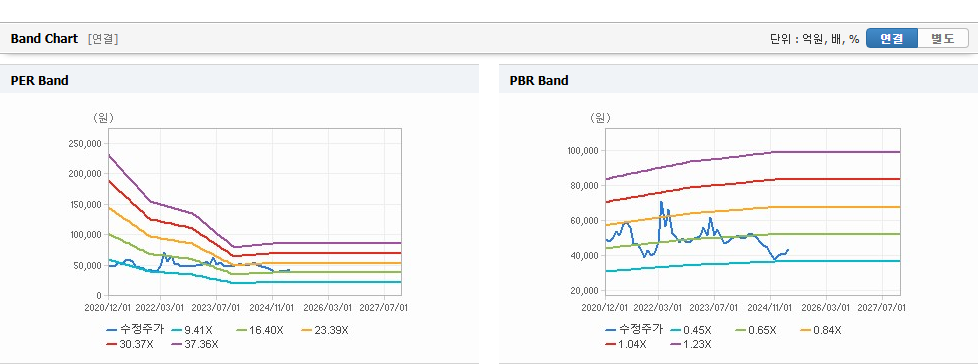Click the 0.65X green legend entry
Viewport: 978px width, 364px height.
[x=756, y=330]
